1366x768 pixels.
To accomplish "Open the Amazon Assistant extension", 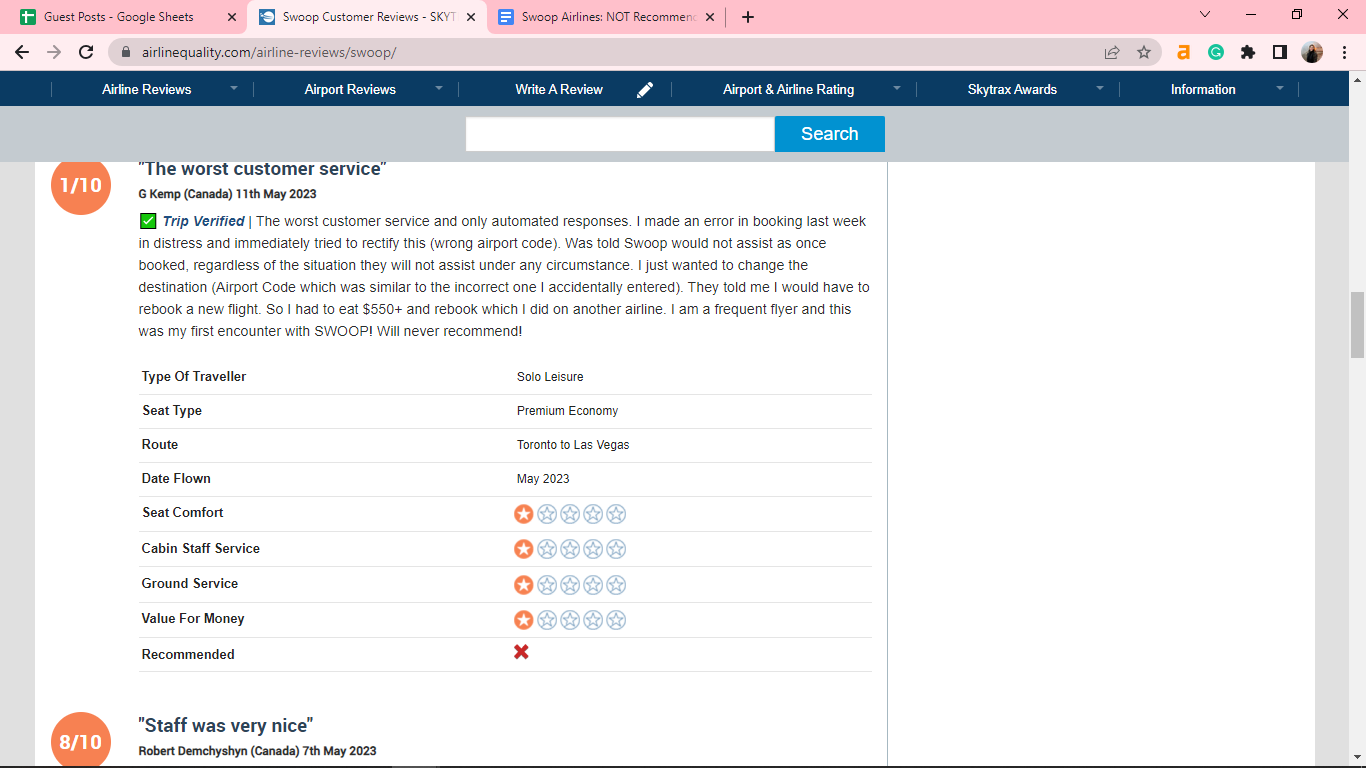I will click(1184, 52).
